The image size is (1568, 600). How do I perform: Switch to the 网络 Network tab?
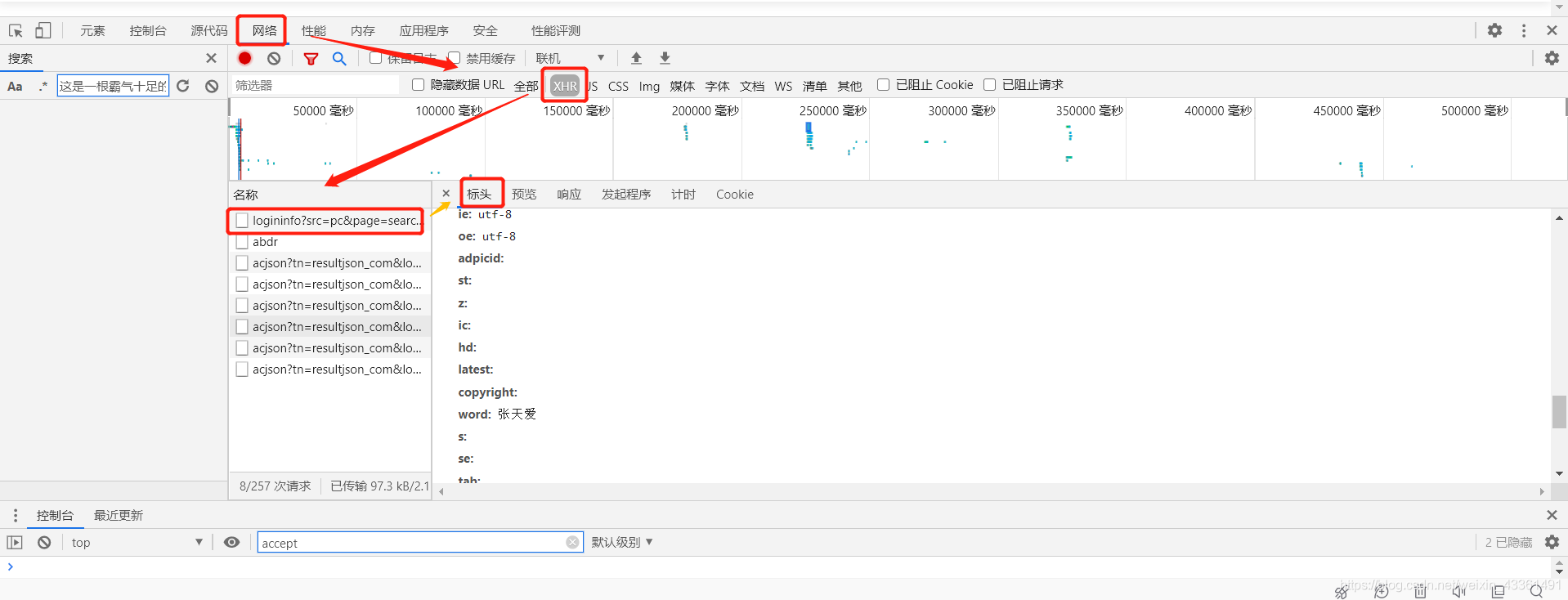tap(264, 30)
